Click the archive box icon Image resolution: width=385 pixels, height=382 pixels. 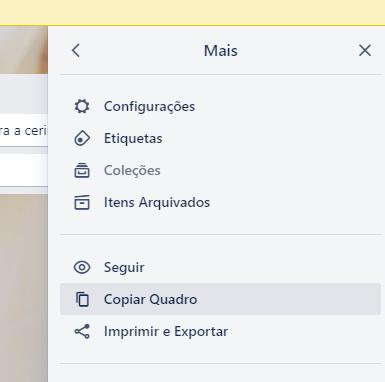(x=82, y=202)
